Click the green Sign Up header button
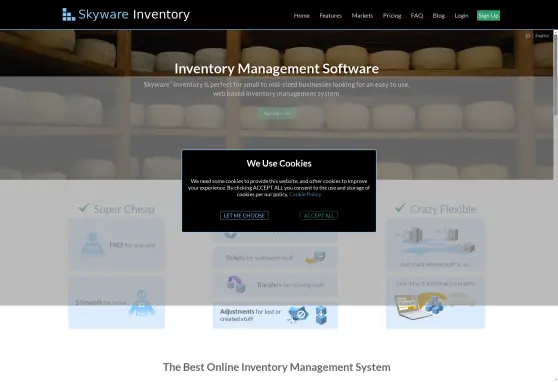This screenshot has height=382, width=558. (x=488, y=15)
